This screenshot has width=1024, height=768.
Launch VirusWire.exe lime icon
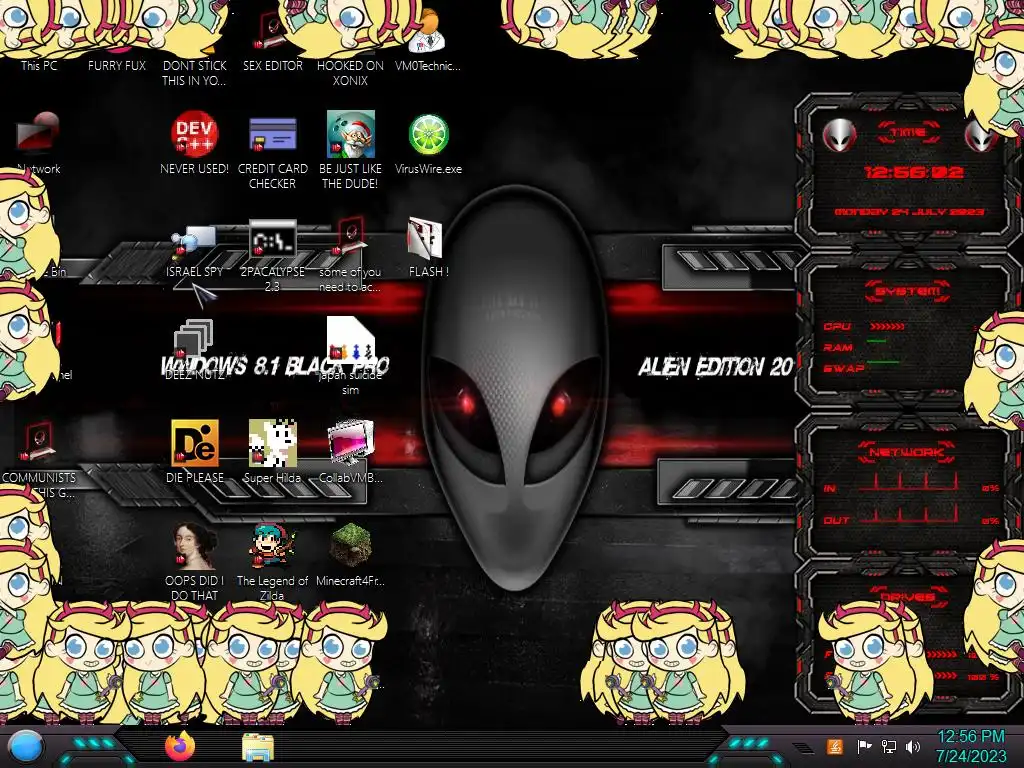[x=428, y=134]
